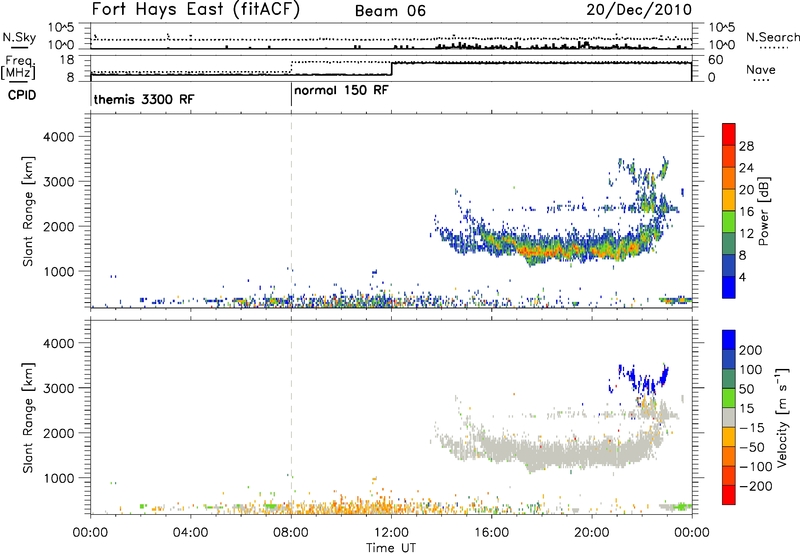
Task: Click the 'themis 3300 RF' text
Action: point(144,99)
